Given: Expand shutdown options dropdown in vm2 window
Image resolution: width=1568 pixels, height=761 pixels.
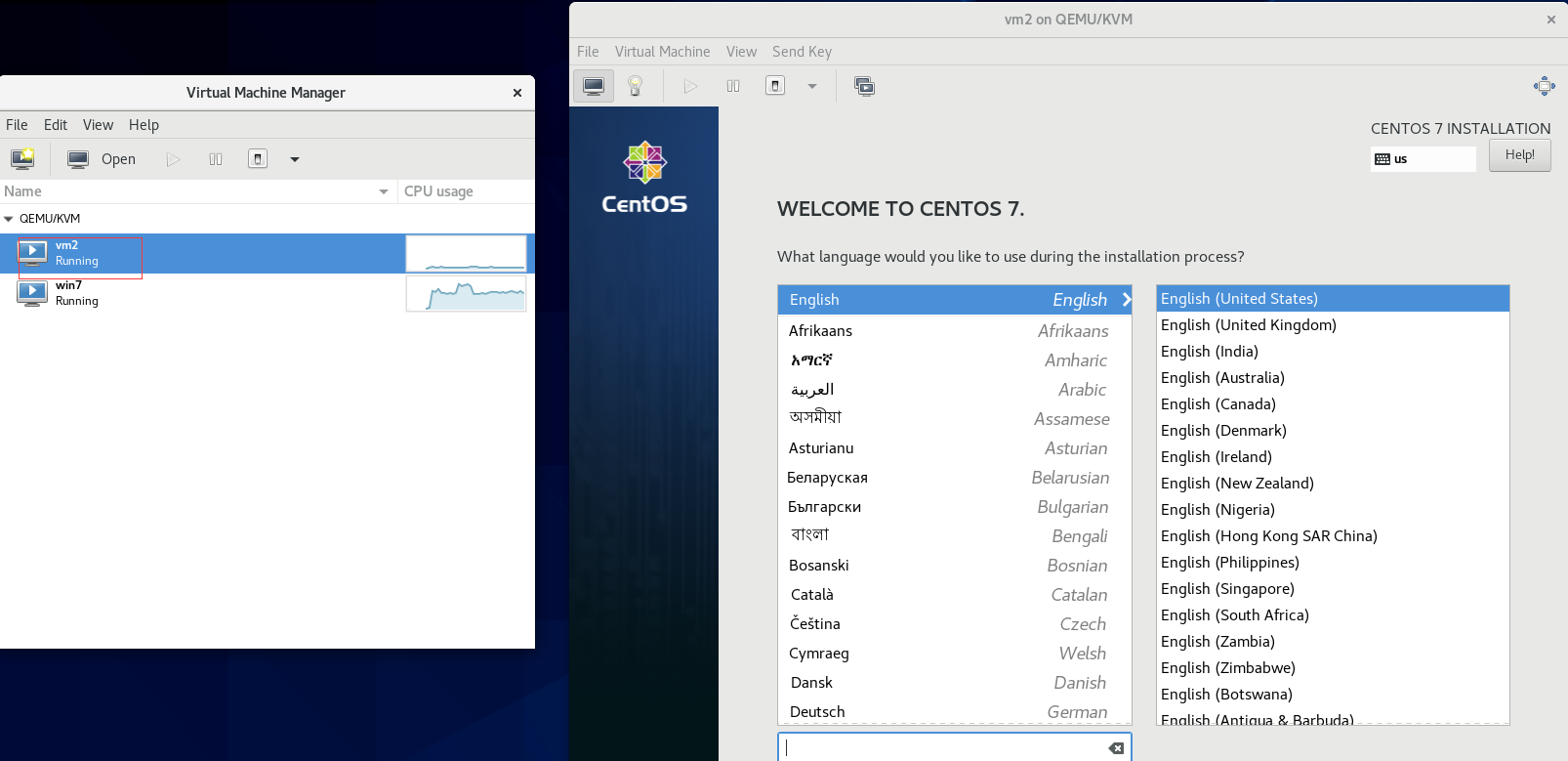Looking at the screenshot, I should pos(812,86).
